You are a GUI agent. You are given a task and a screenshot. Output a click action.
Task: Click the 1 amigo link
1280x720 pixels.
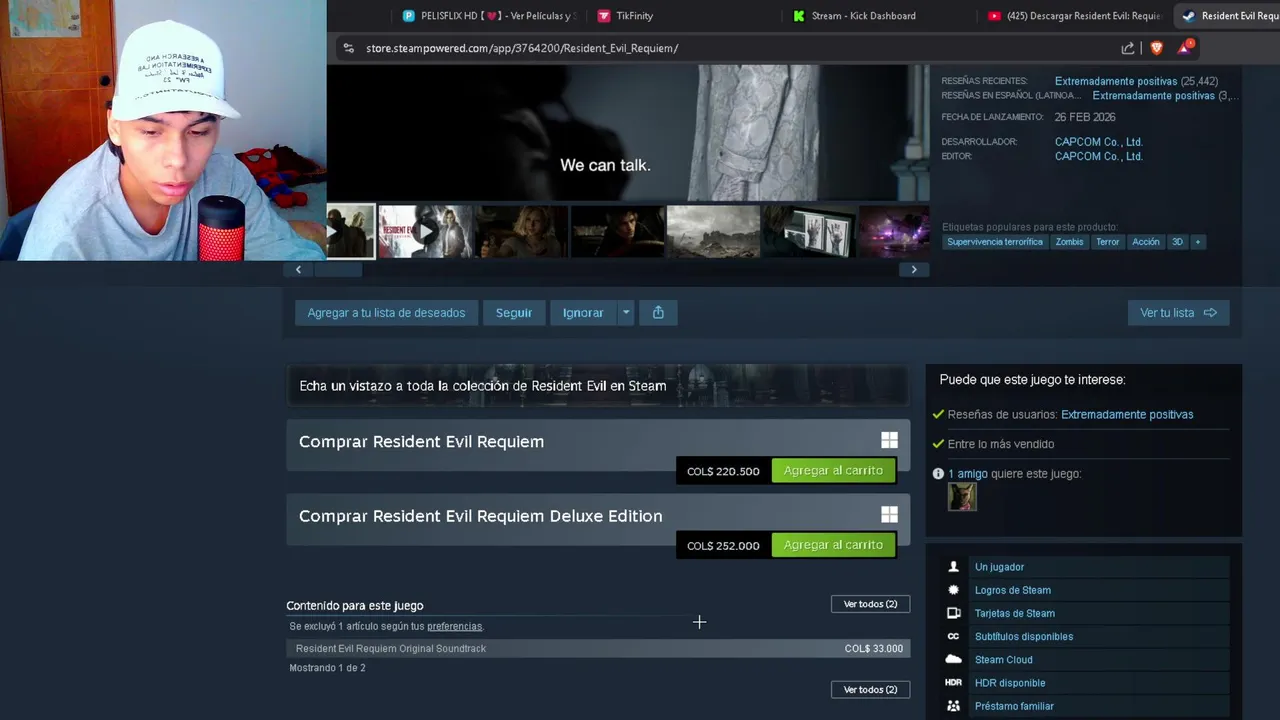click(968, 474)
